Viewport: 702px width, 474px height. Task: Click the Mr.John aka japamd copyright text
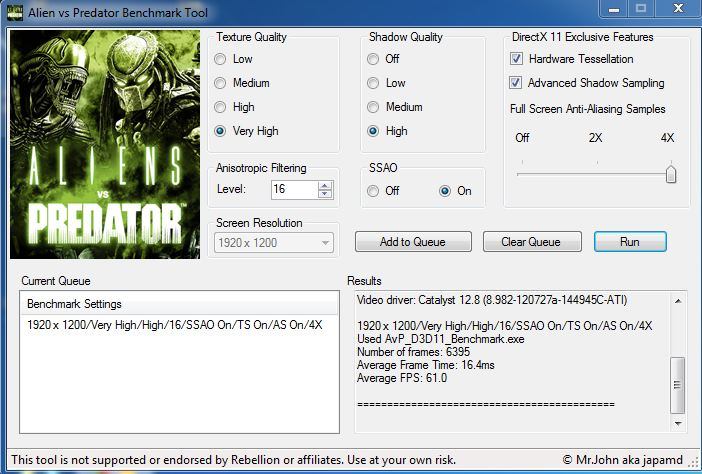click(622, 460)
